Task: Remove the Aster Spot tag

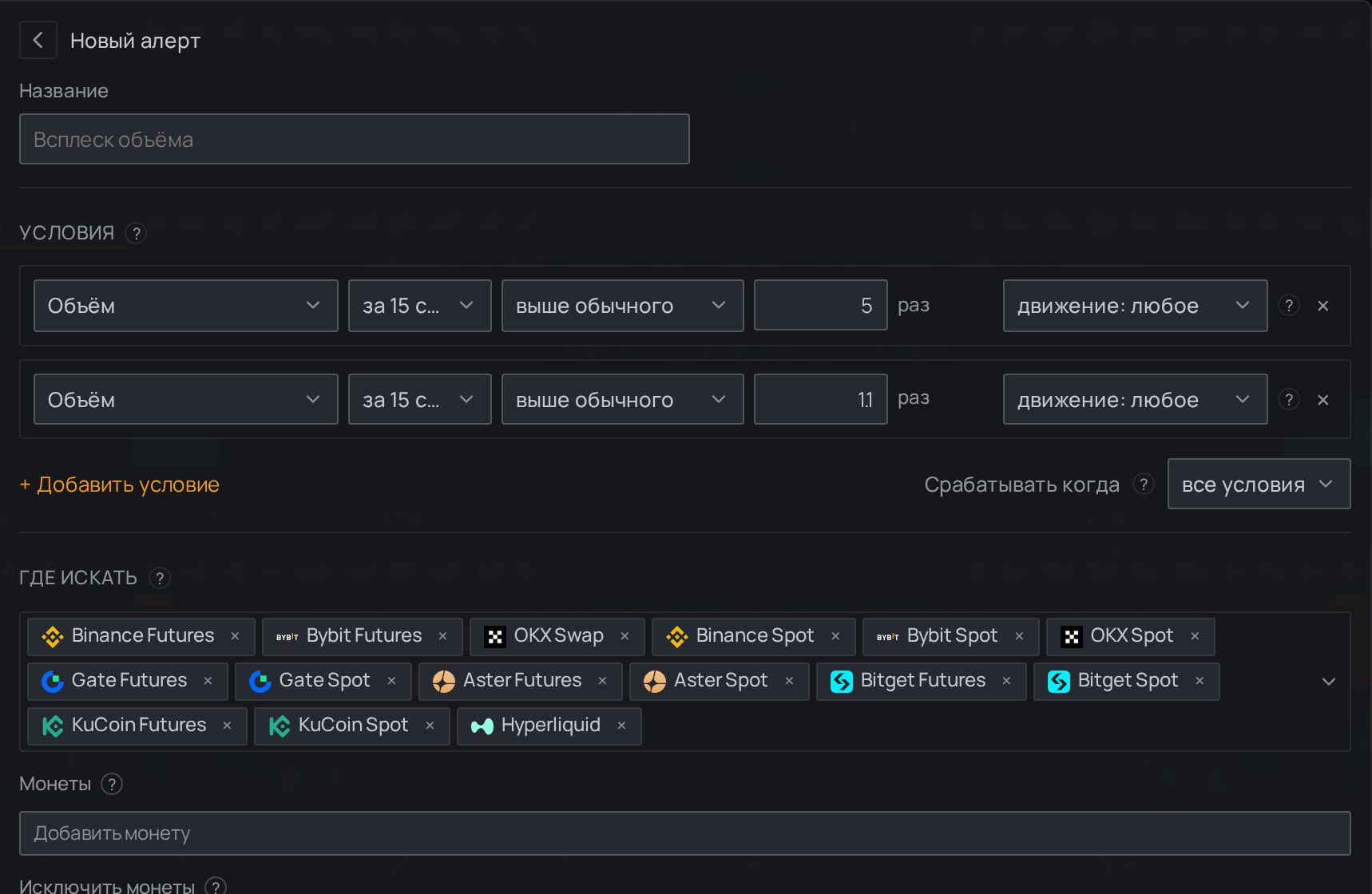Action: 789,681
